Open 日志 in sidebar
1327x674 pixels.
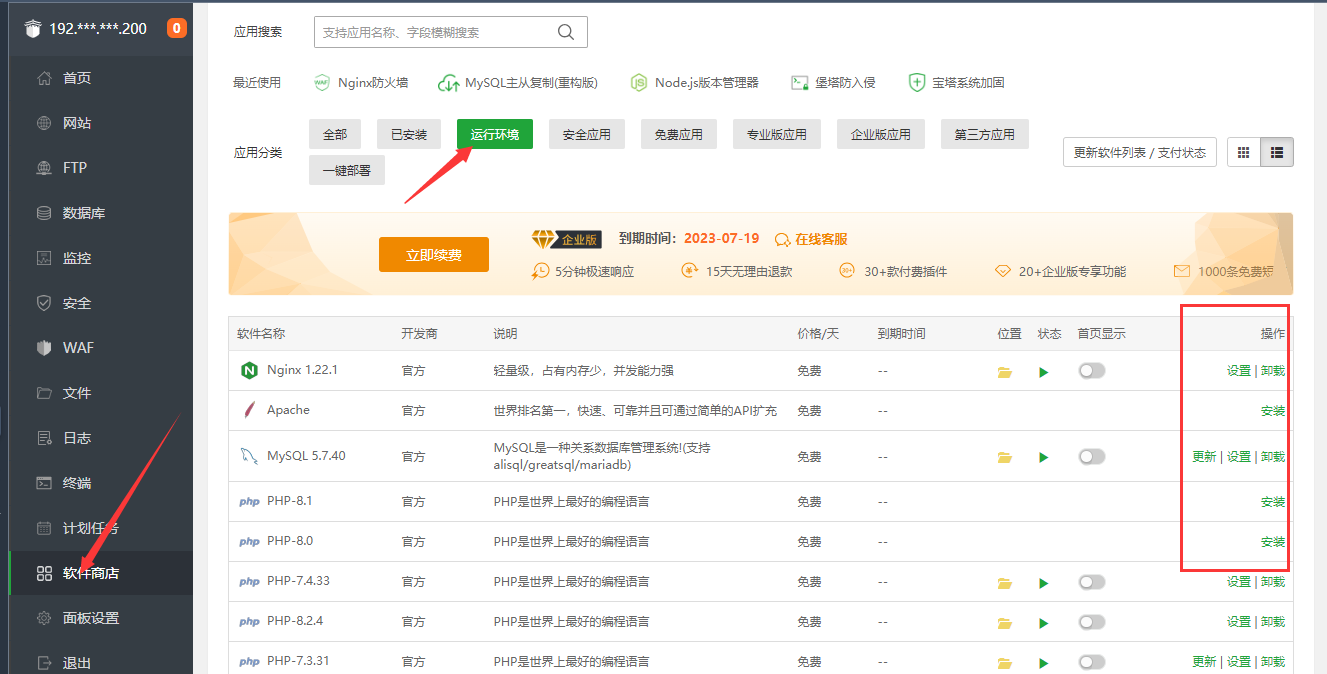pos(100,438)
